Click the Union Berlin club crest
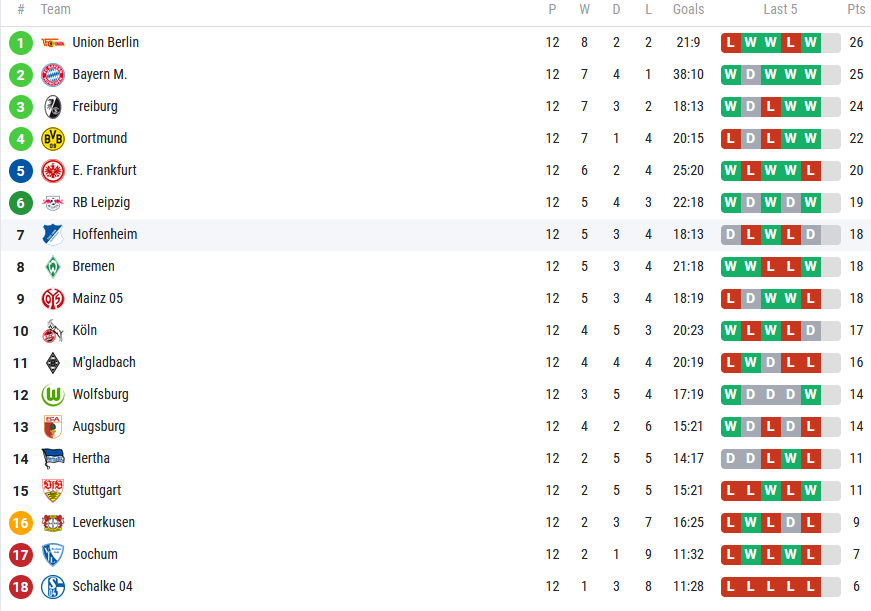The width and height of the screenshot is (871, 611). tap(53, 43)
